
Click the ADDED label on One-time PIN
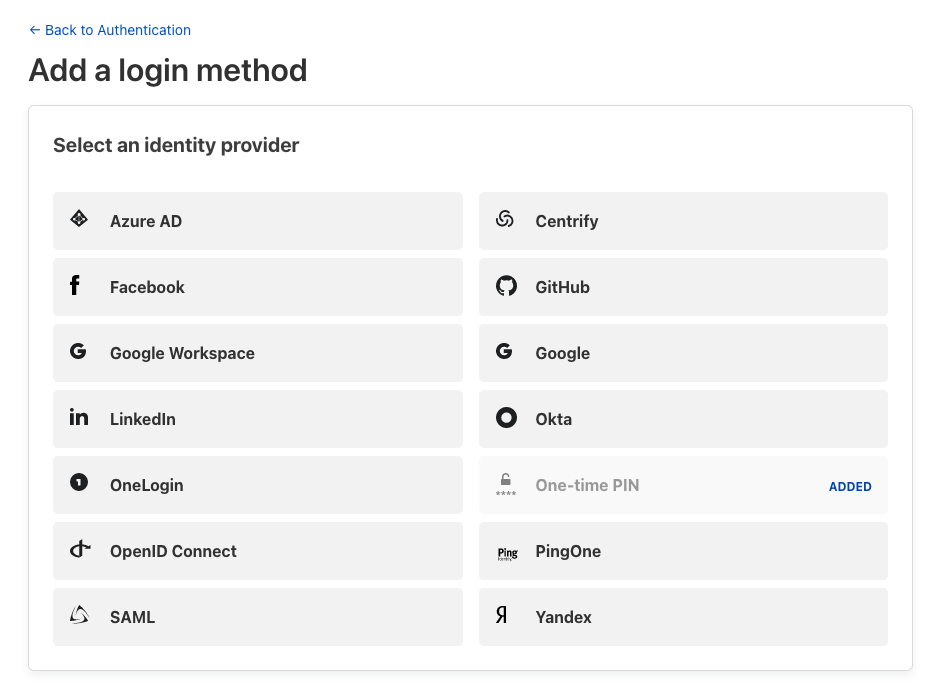(x=850, y=487)
